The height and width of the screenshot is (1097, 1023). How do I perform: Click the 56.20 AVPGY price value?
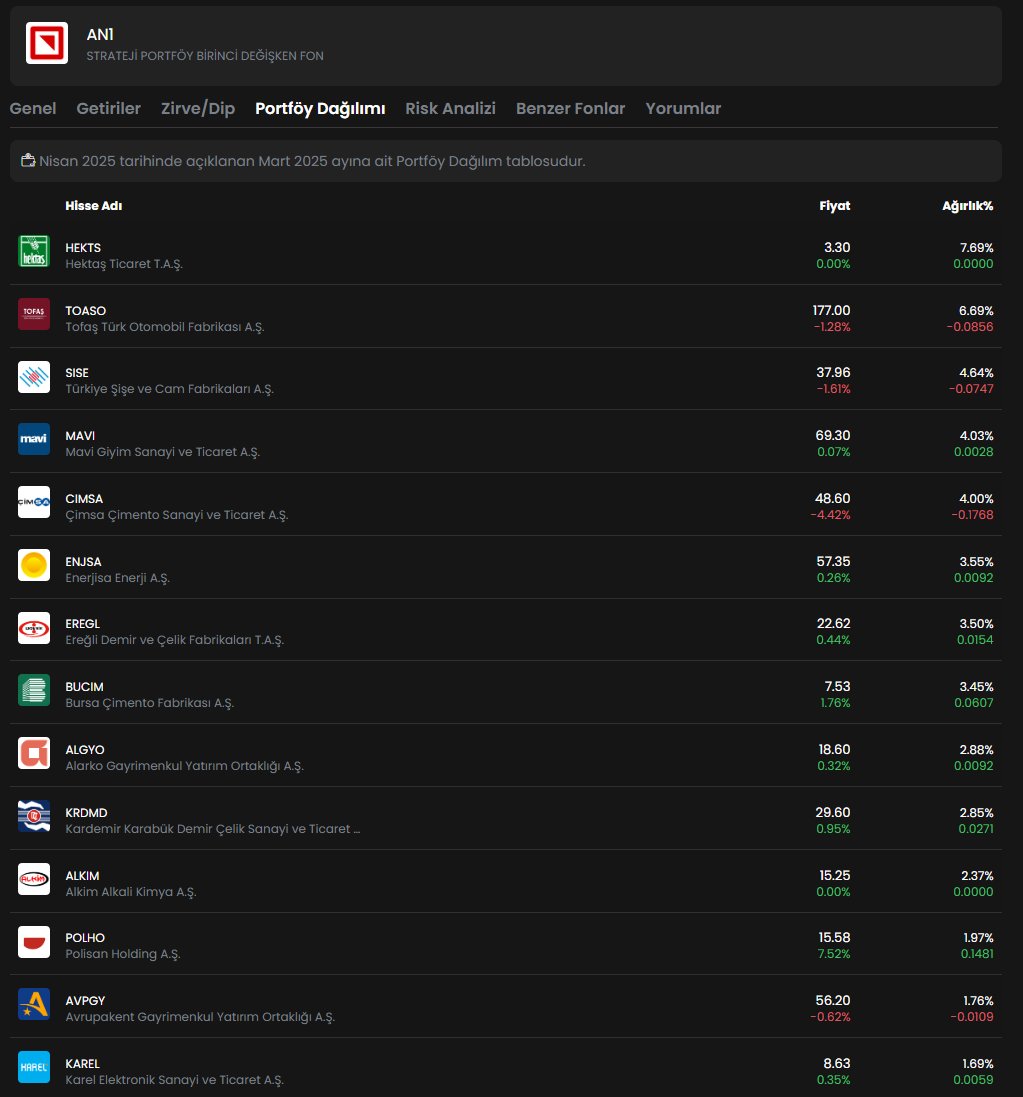pyautogui.click(x=833, y=1000)
